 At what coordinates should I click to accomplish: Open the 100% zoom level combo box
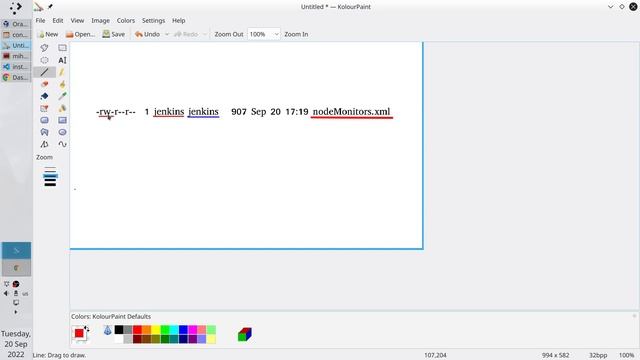[x=264, y=34]
